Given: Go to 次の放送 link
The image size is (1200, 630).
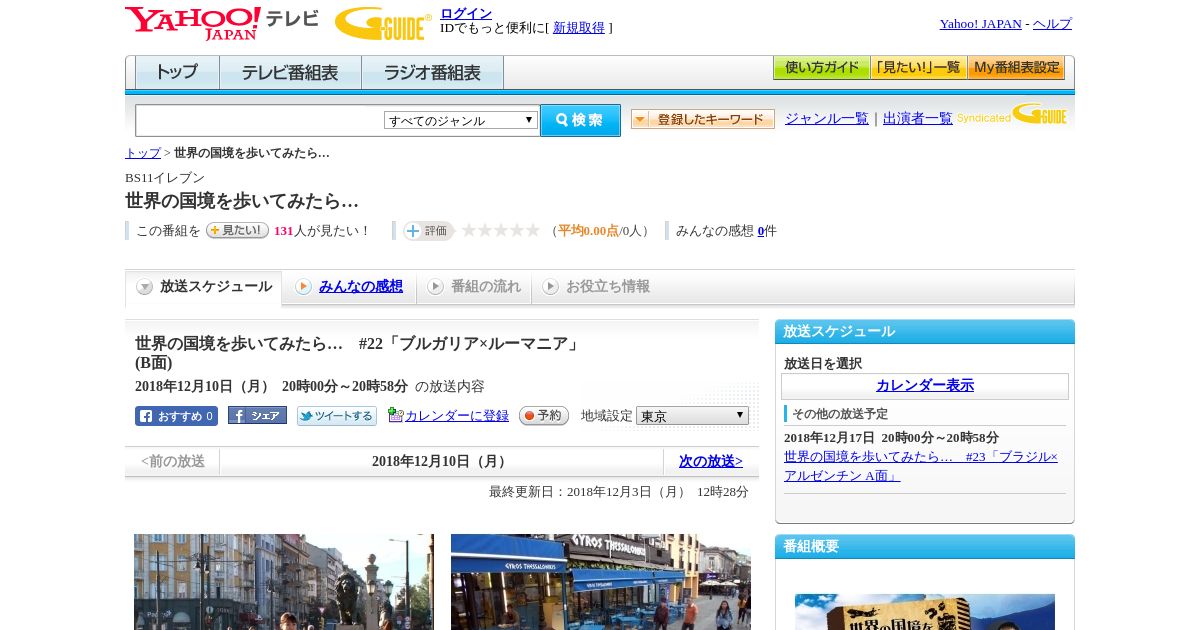Looking at the screenshot, I should tap(711, 462).
